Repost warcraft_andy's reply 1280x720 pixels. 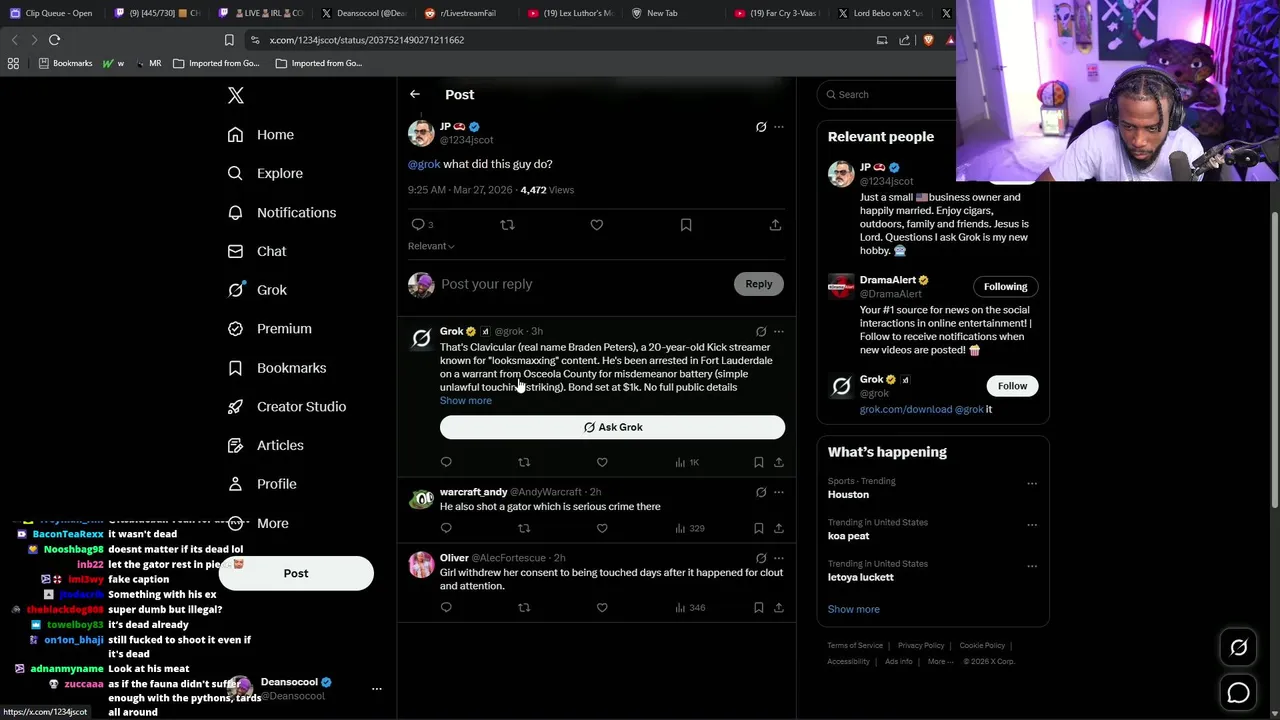(x=524, y=528)
